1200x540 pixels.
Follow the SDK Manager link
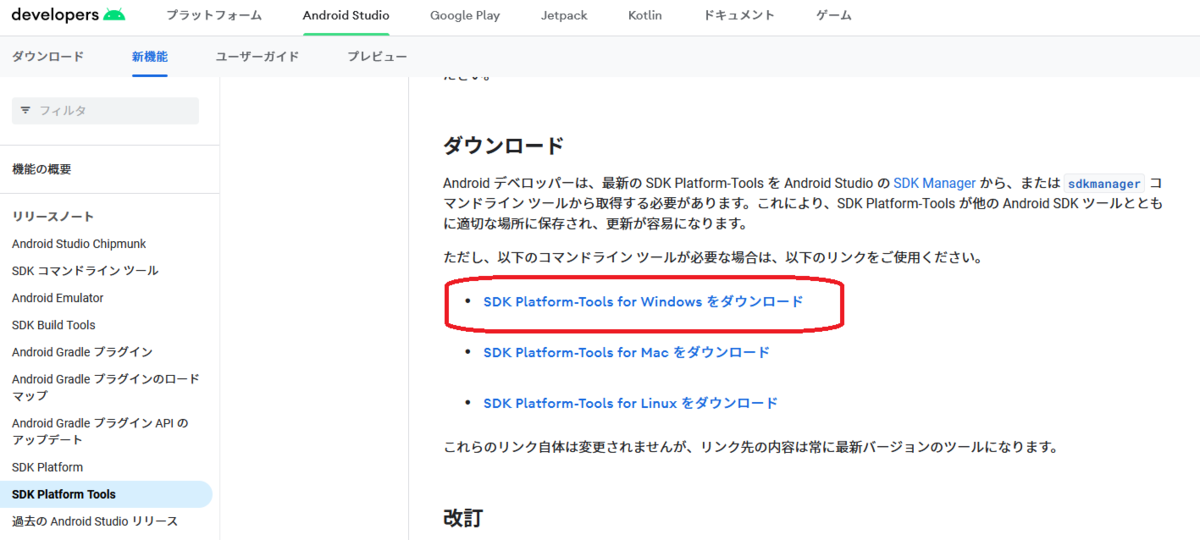pyautogui.click(x=934, y=183)
